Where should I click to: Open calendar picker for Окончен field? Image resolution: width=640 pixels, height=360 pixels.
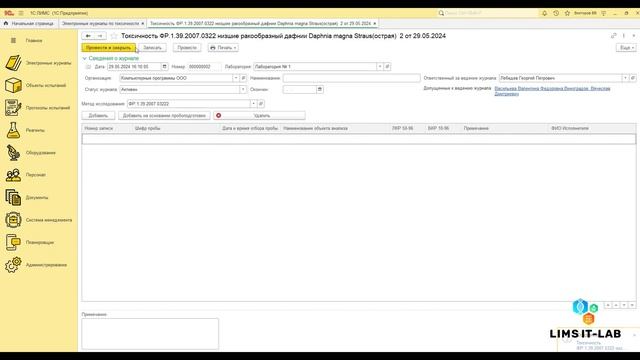click(x=320, y=89)
